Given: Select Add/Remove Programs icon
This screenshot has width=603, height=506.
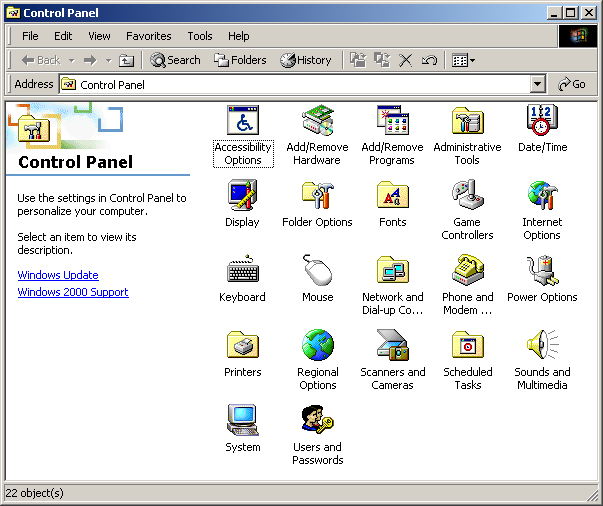Looking at the screenshot, I should (x=393, y=120).
